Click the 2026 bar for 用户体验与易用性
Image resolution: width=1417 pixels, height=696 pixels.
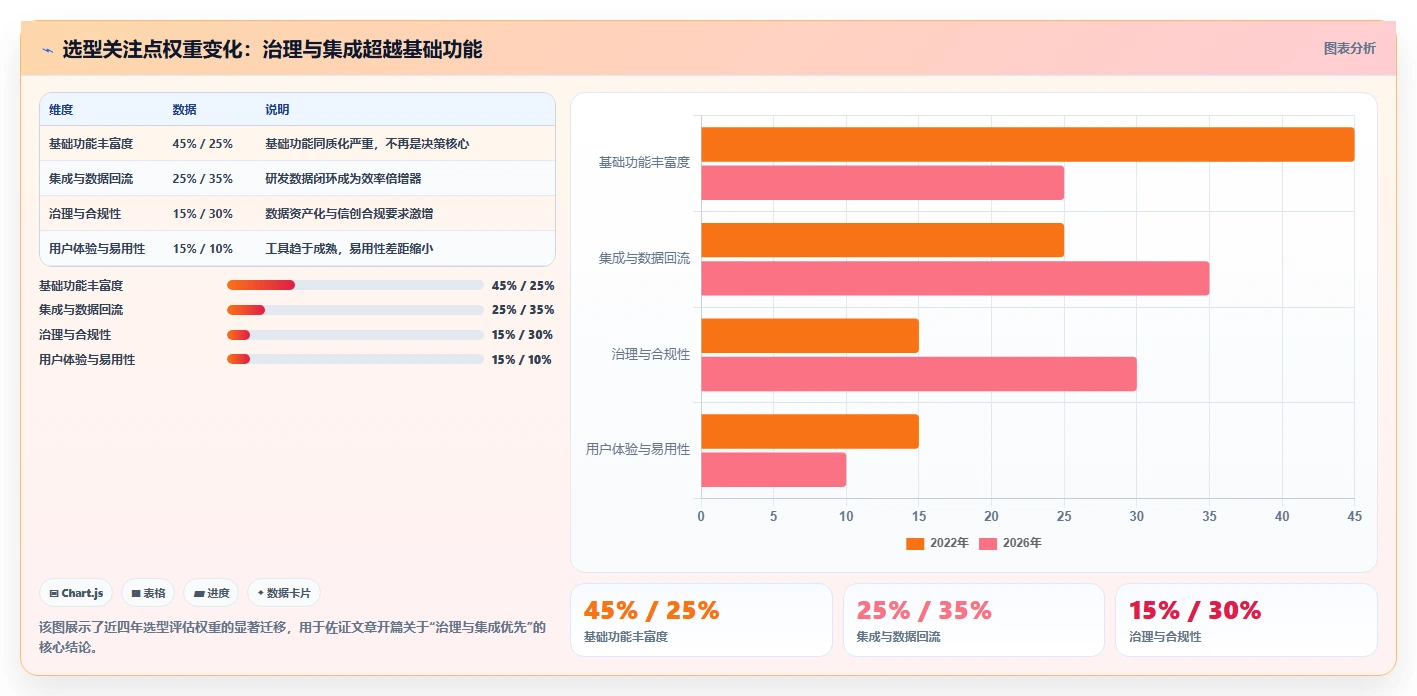773,470
